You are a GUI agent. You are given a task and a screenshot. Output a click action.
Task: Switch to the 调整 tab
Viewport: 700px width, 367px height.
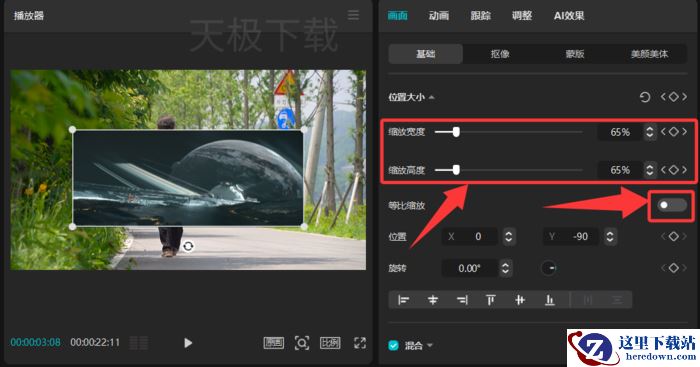[521, 16]
